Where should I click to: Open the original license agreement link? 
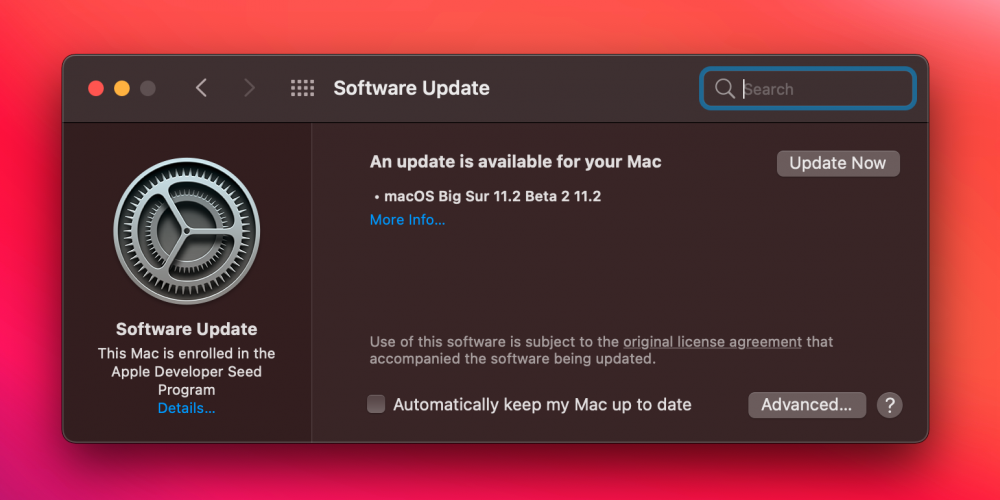[712, 342]
